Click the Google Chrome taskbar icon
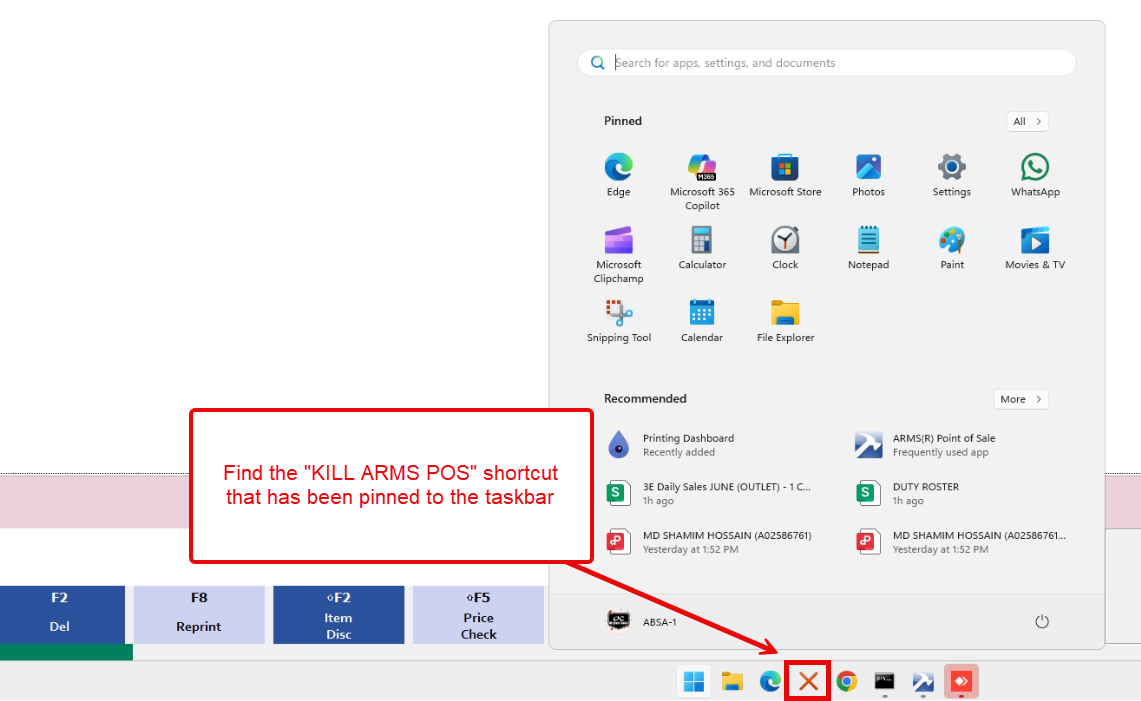 tap(847, 682)
